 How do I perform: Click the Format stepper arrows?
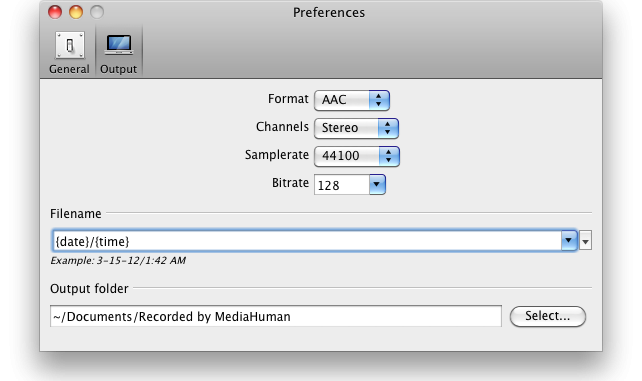coord(379,100)
